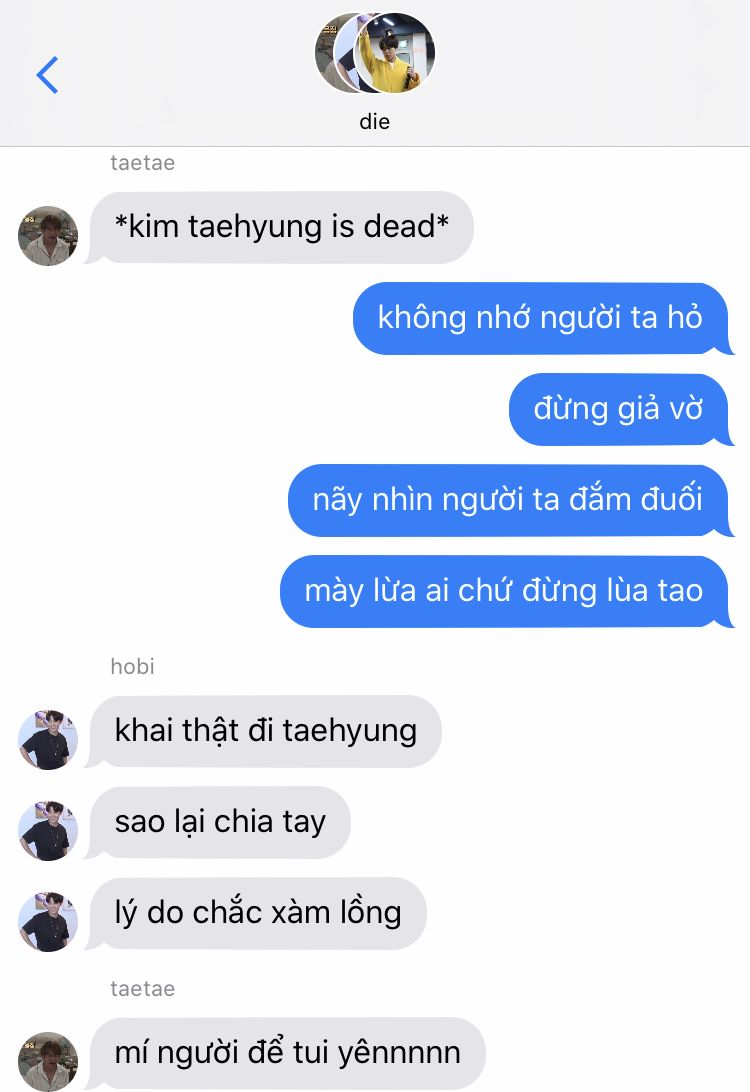Select the 'khai thật đi taehyung' bubble
This screenshot has width=750, height=1092.
264,731
